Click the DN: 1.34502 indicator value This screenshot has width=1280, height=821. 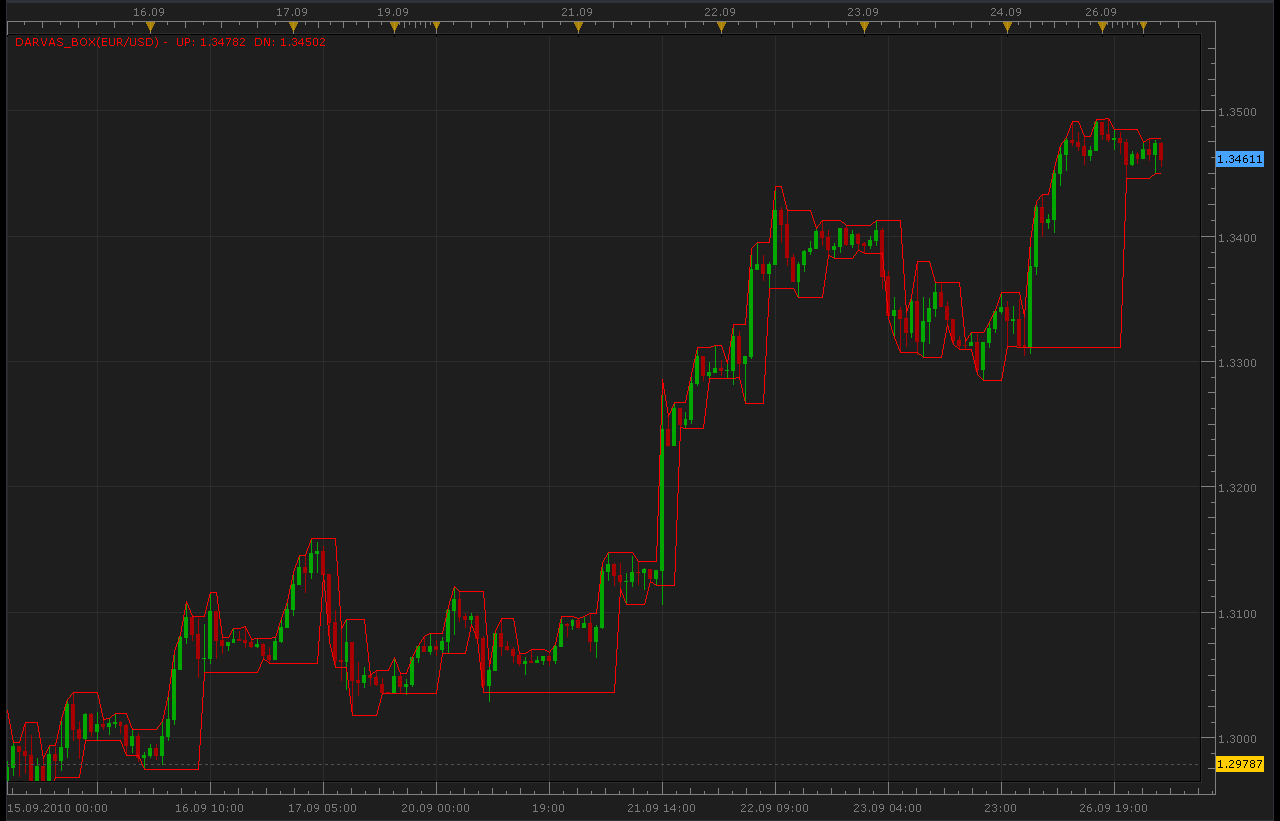[289, 42]
